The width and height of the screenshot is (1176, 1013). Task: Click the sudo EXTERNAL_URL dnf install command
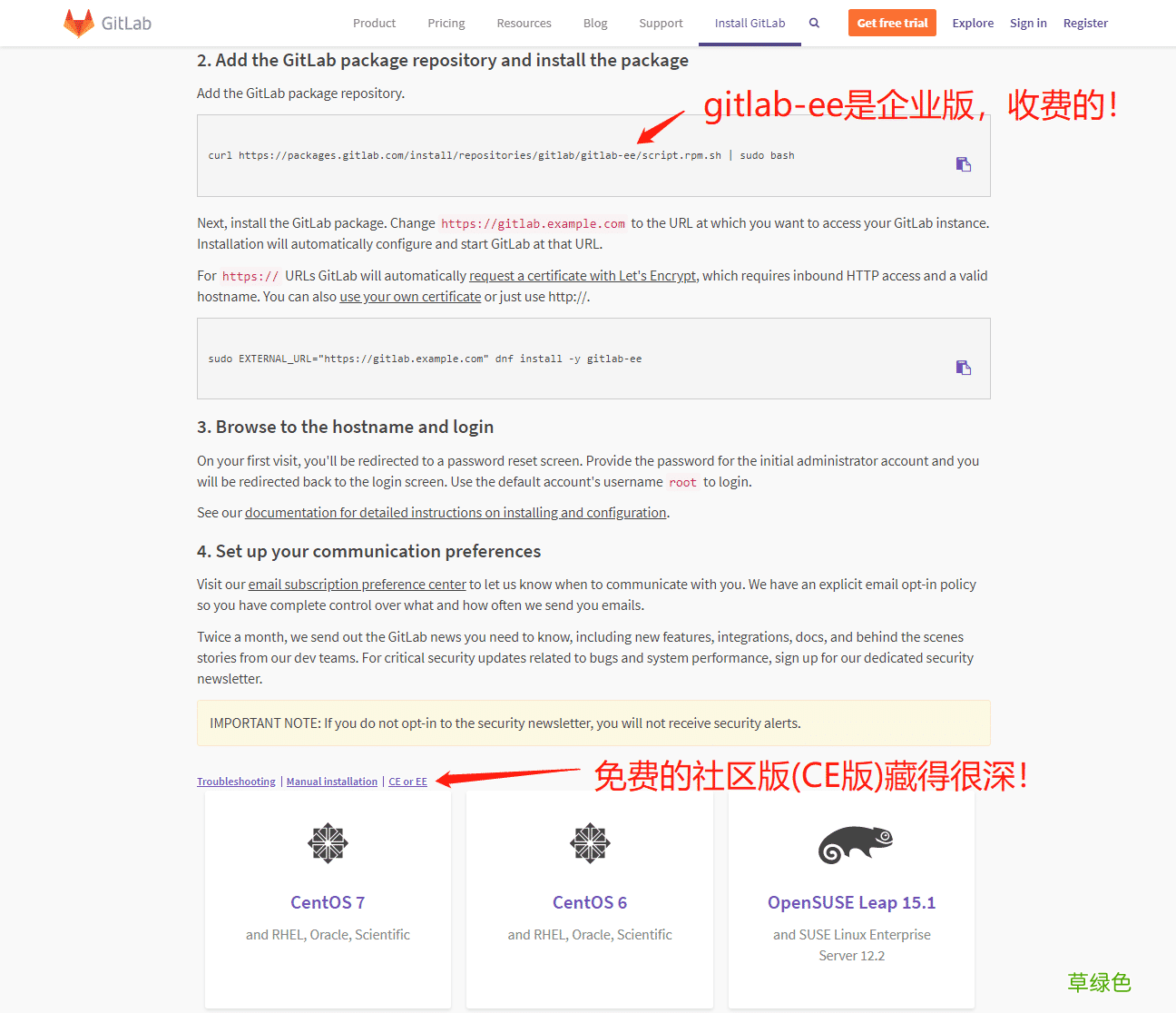pyautogui.click(x=425, y=359)
